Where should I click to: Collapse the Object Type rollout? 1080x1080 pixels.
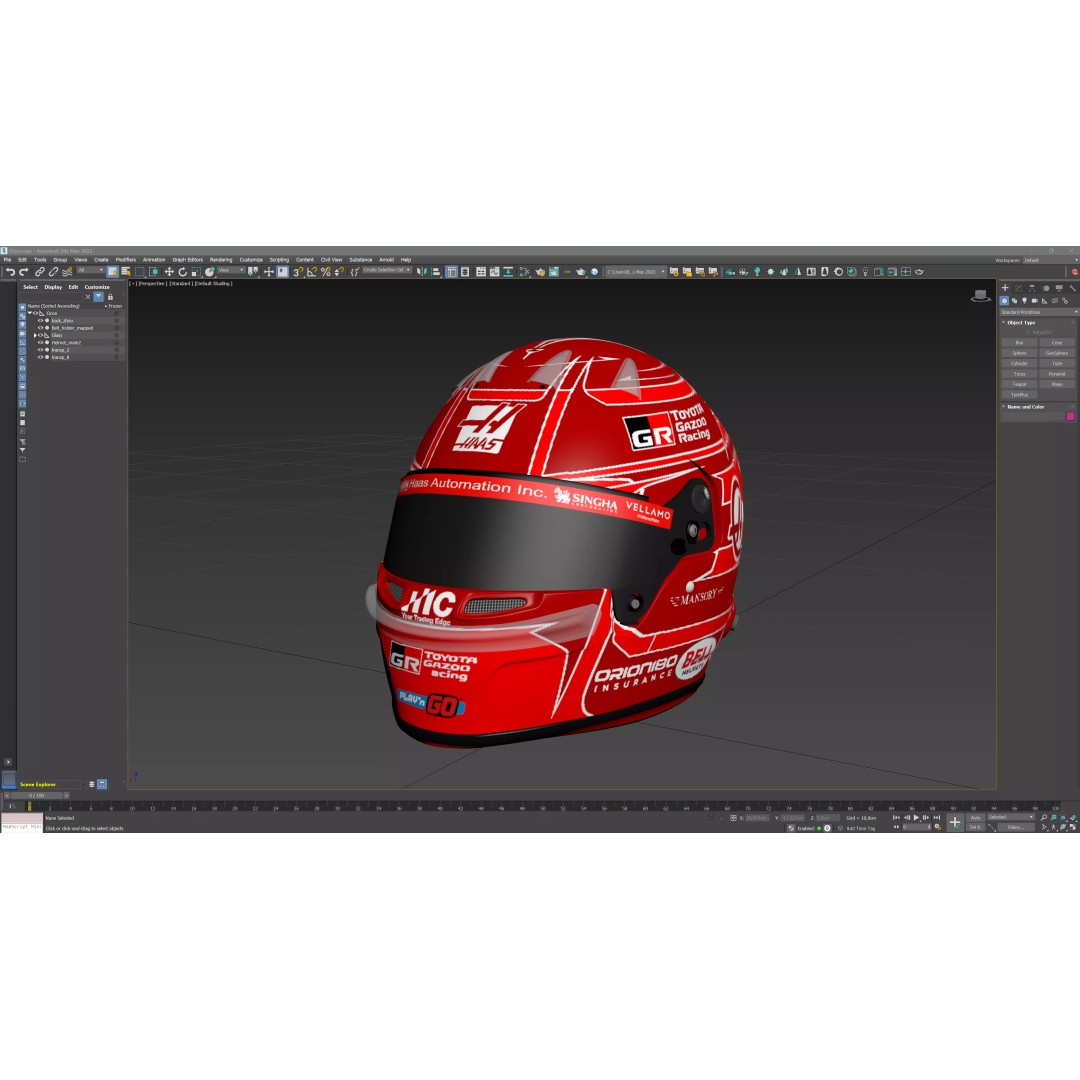pyautogui.click(x=1021, y=322)
